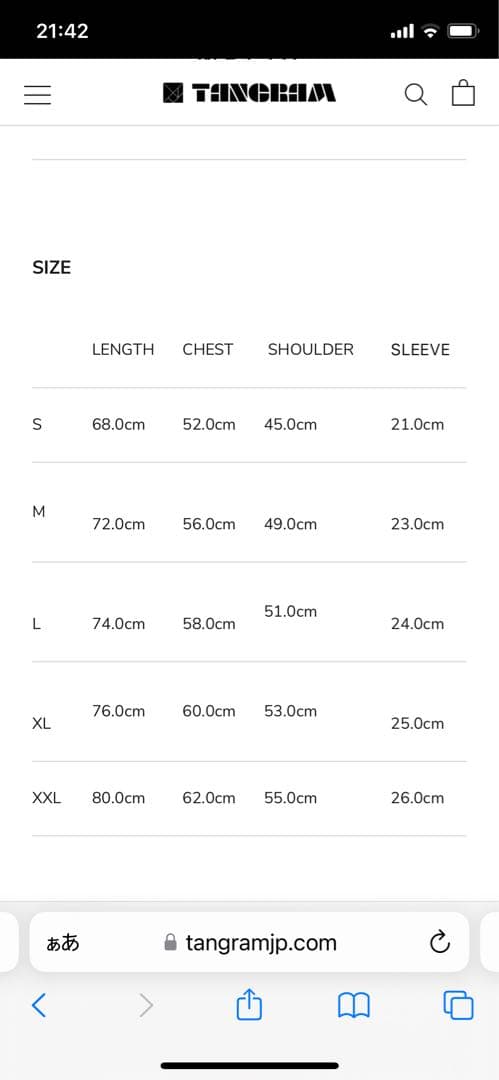
Task: Open the hamburger menu
Action: tap(37, 94)
